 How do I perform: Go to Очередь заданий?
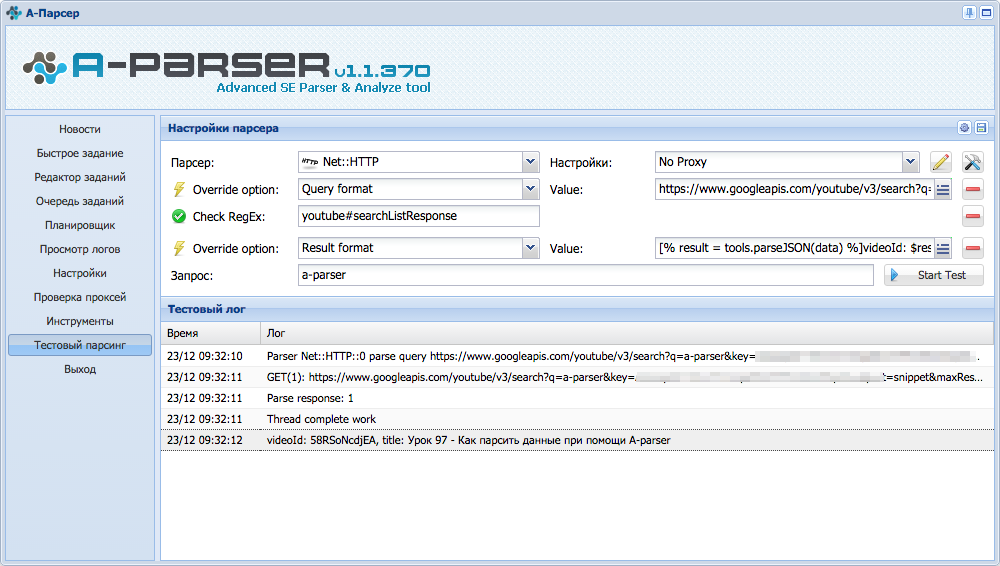[x=80, y=201]
